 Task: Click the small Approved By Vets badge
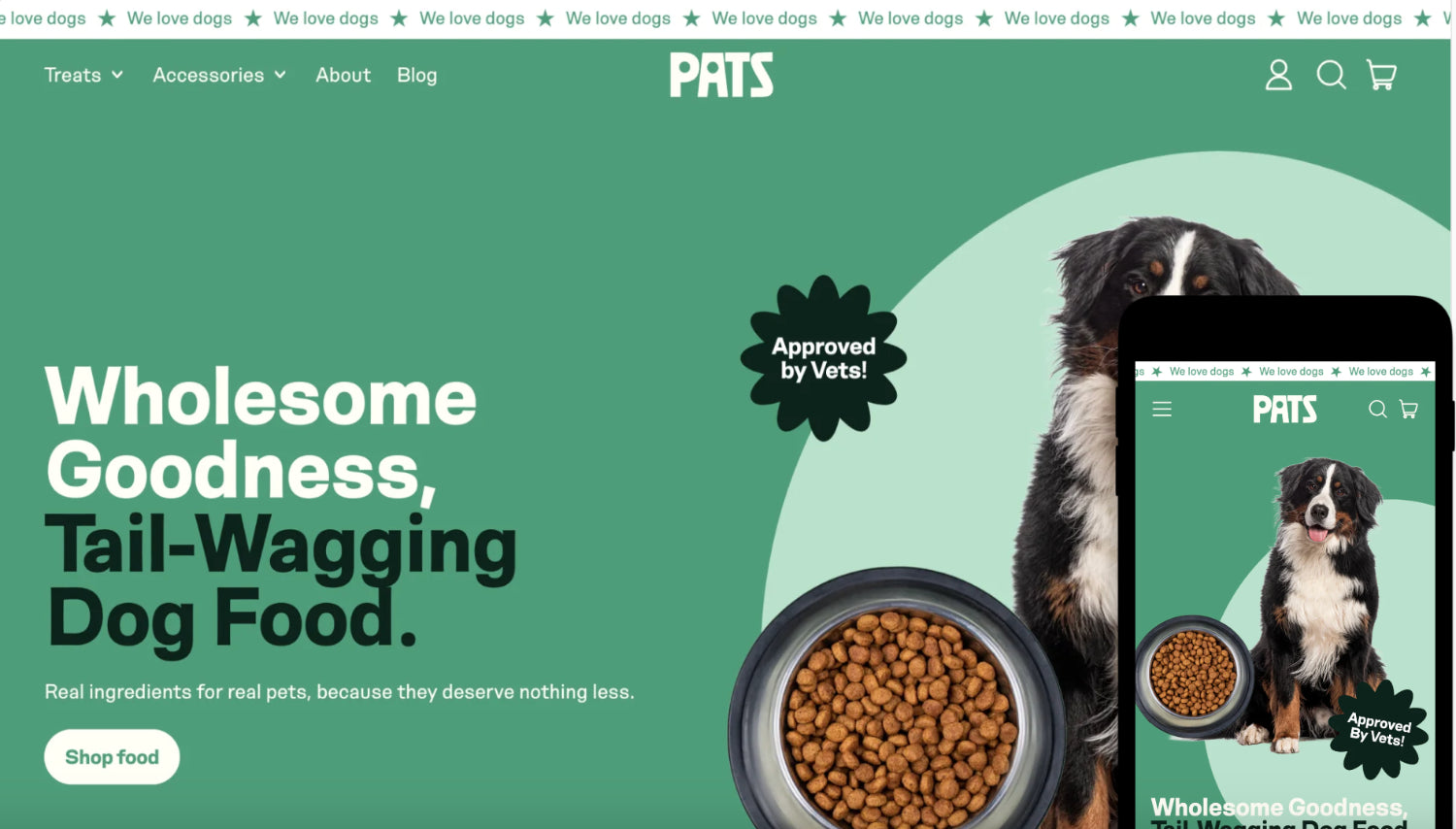(1378, 728)
